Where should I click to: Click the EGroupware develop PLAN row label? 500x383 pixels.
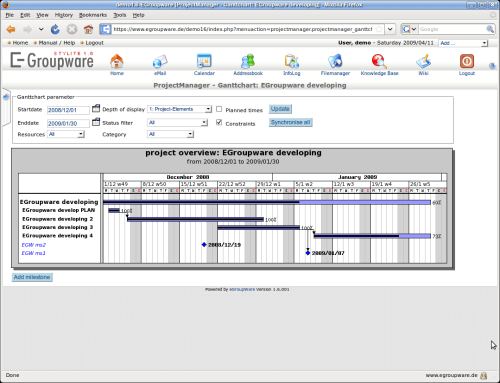(x=59, y=210)
